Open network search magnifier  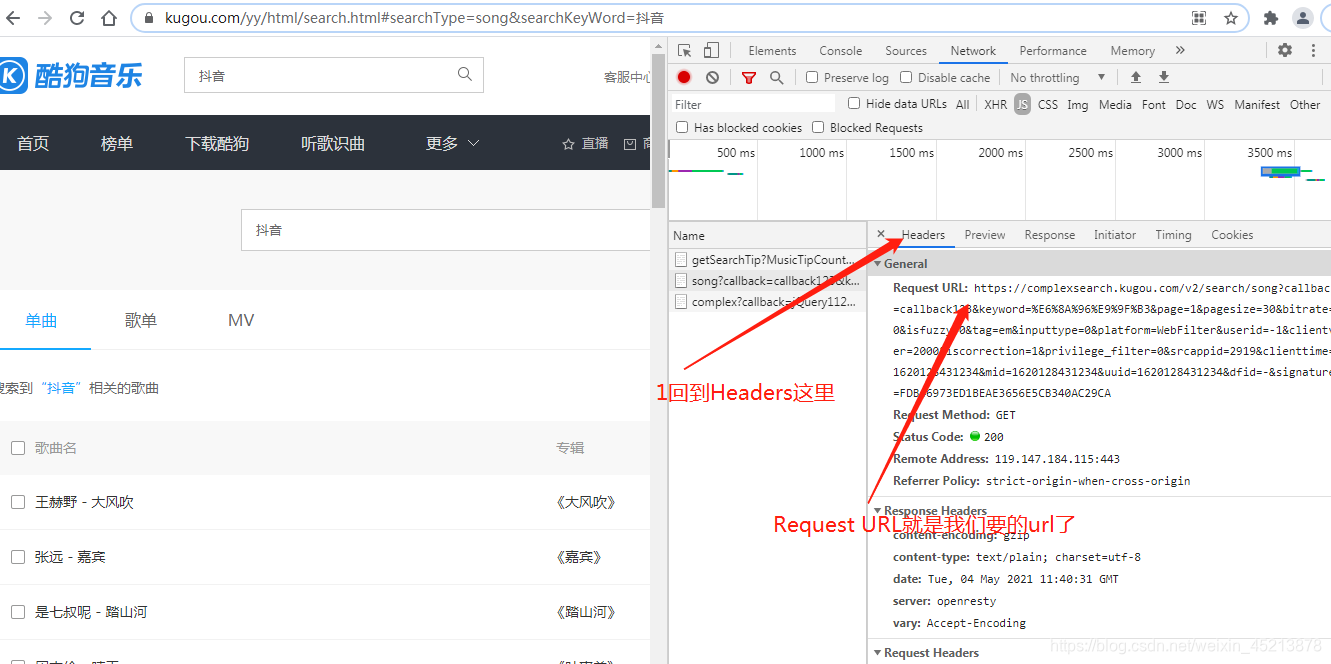coord(776,77)
